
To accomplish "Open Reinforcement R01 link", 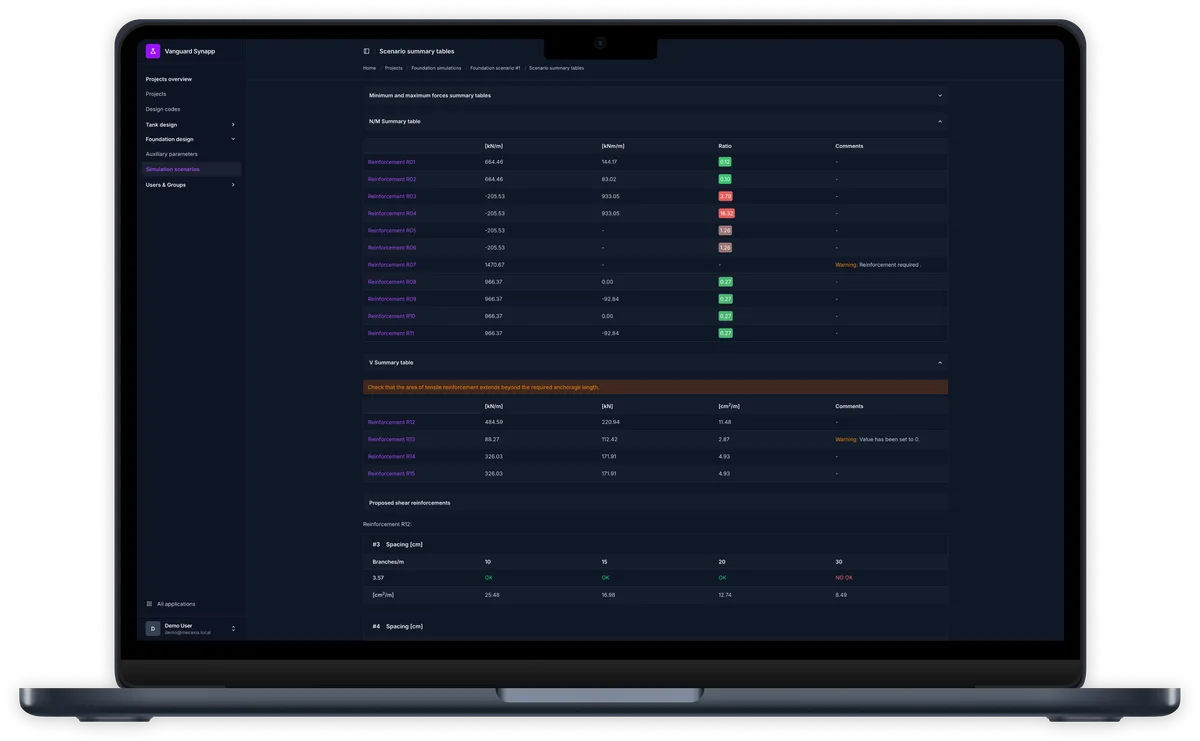I will (x=391, y=162).
